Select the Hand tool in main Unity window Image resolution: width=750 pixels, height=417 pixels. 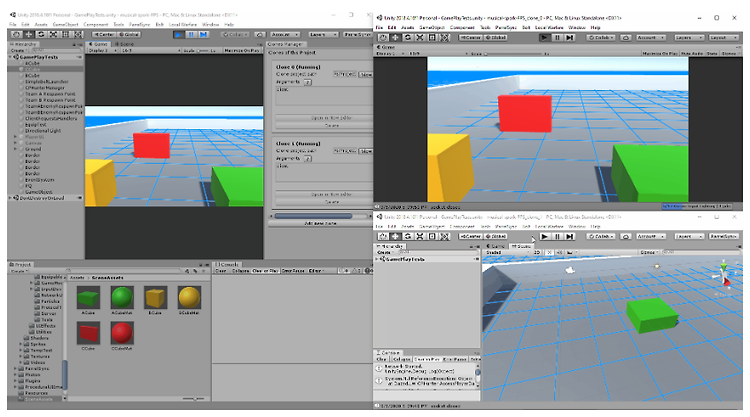tap(16, 34)
